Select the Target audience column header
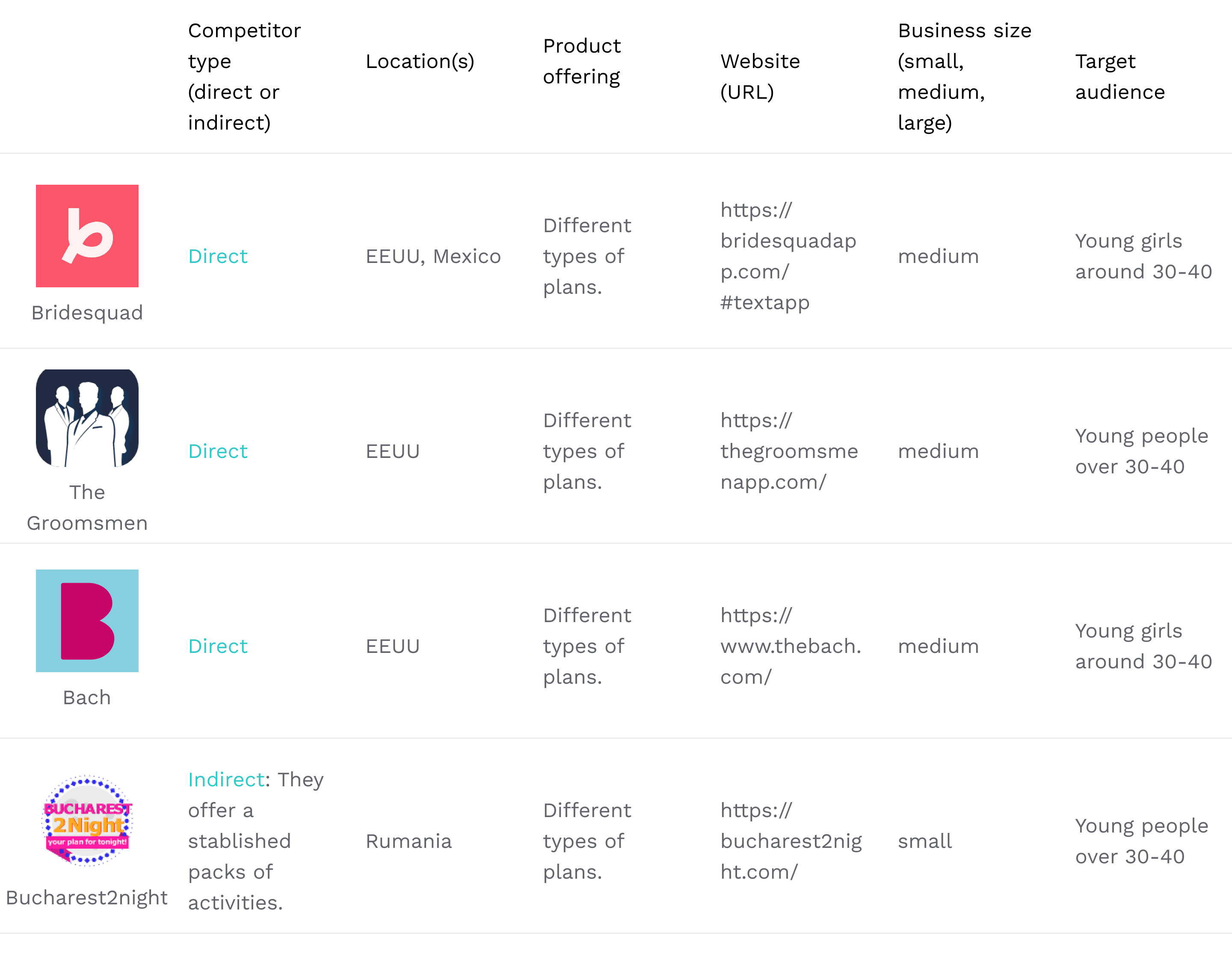The height and width of the screenshot is (980, 1232). coord(1120,77)
